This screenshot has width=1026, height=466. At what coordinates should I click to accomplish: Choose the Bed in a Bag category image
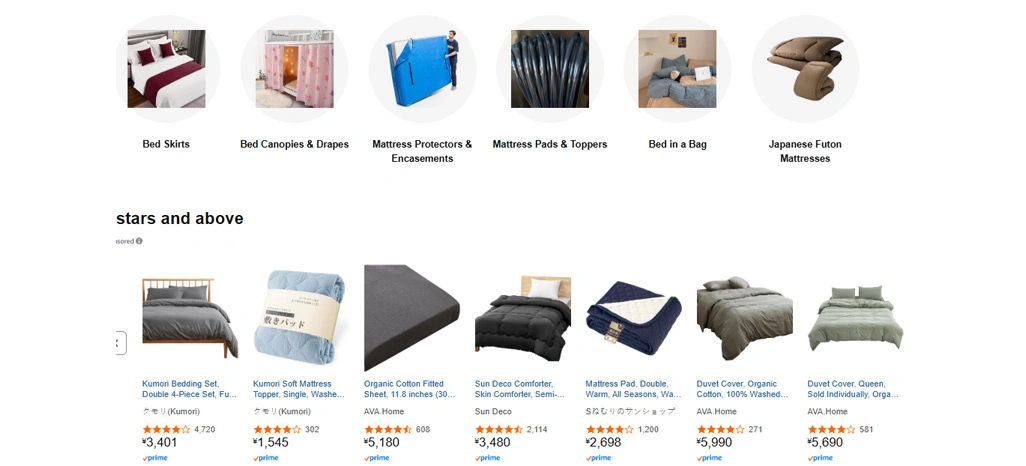(x=677, y=69)
